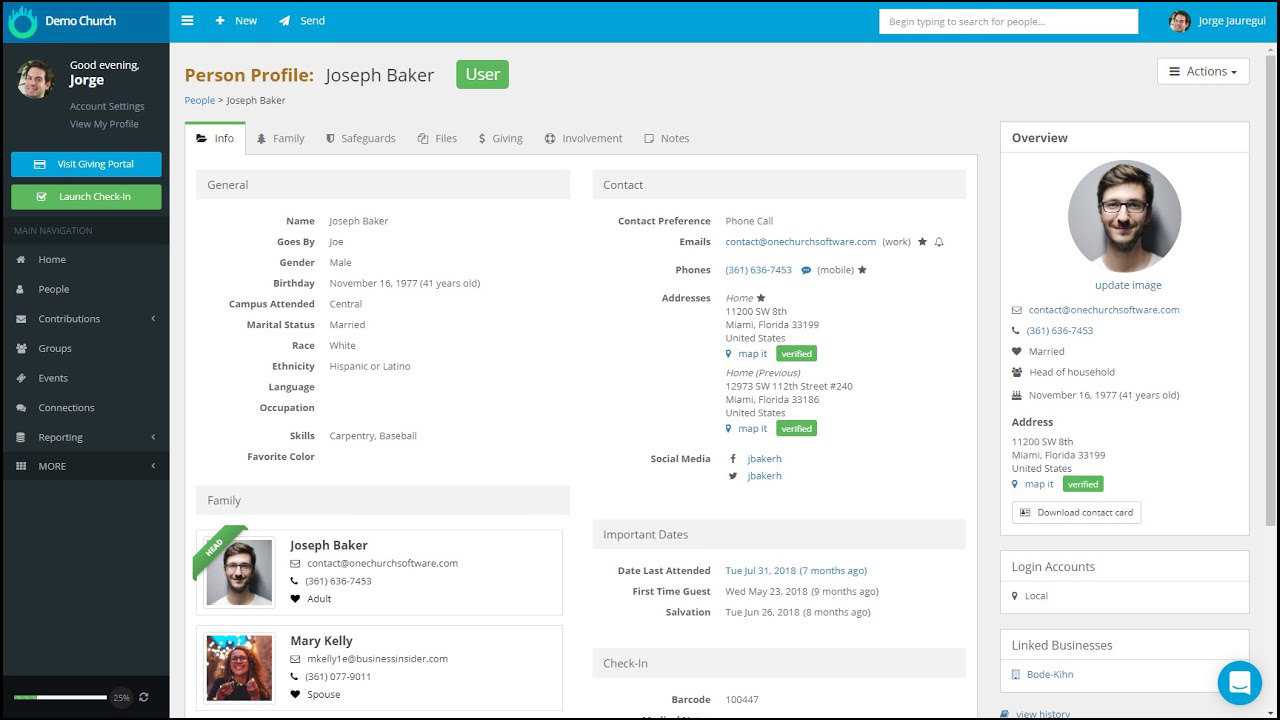The height and width of the screenshot is (720, 1280).
Task: Toggle the hamburger sidebar menu
Action: click(187, 21)
